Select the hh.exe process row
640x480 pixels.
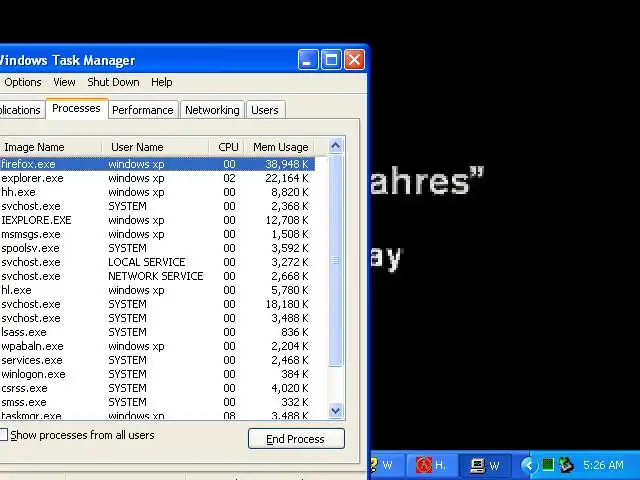pyautogui.click(x=157, y=192)
